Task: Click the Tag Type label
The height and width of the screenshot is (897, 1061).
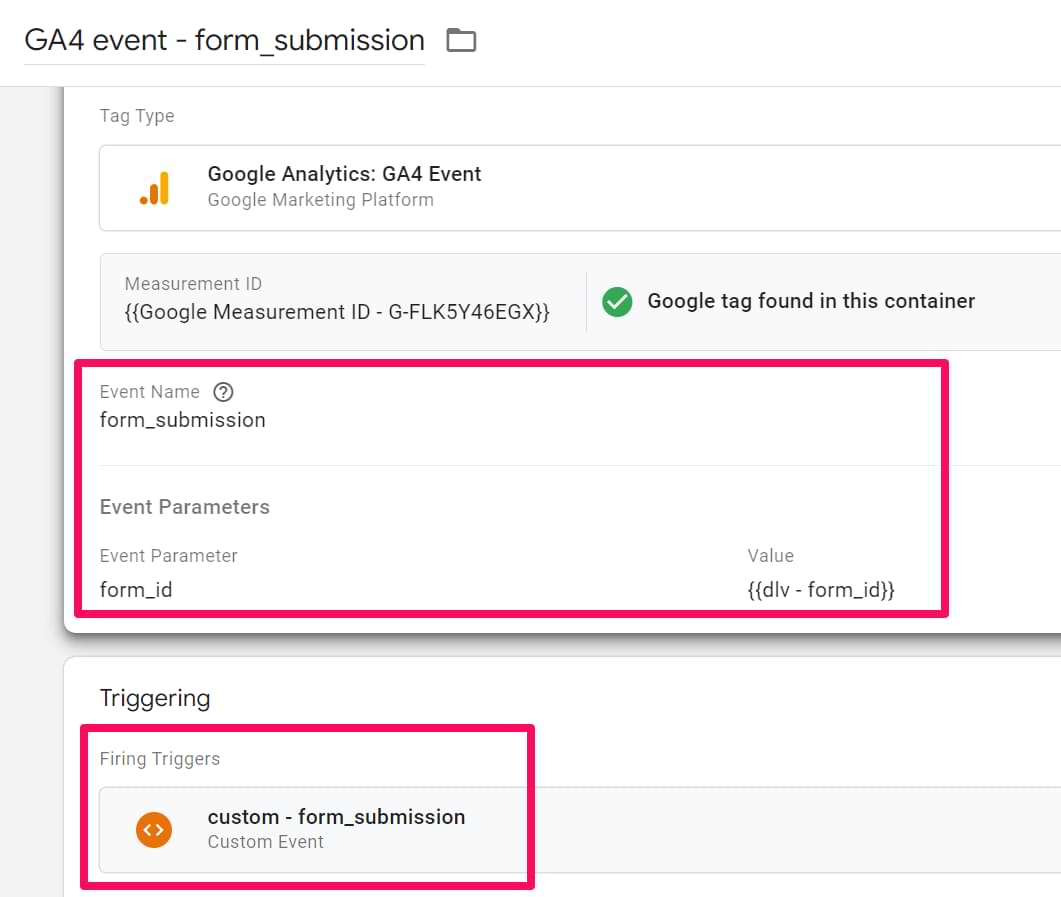Action: coord(137,116)
